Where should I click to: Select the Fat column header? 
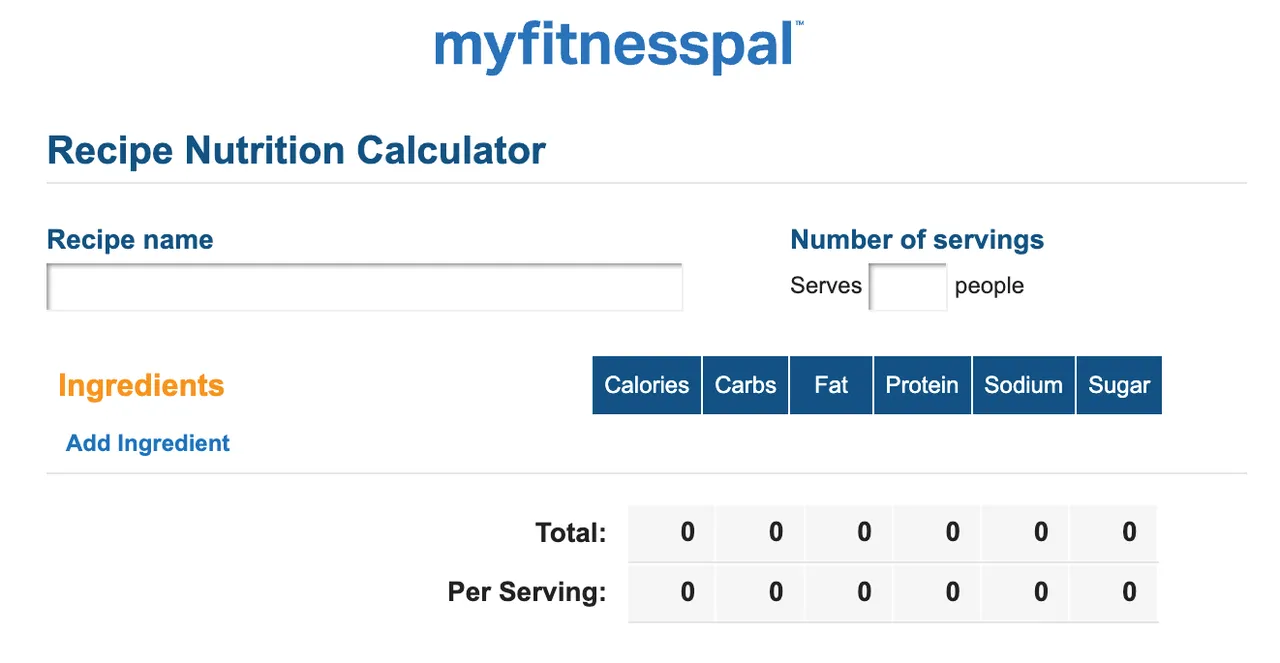click(831, 385)
